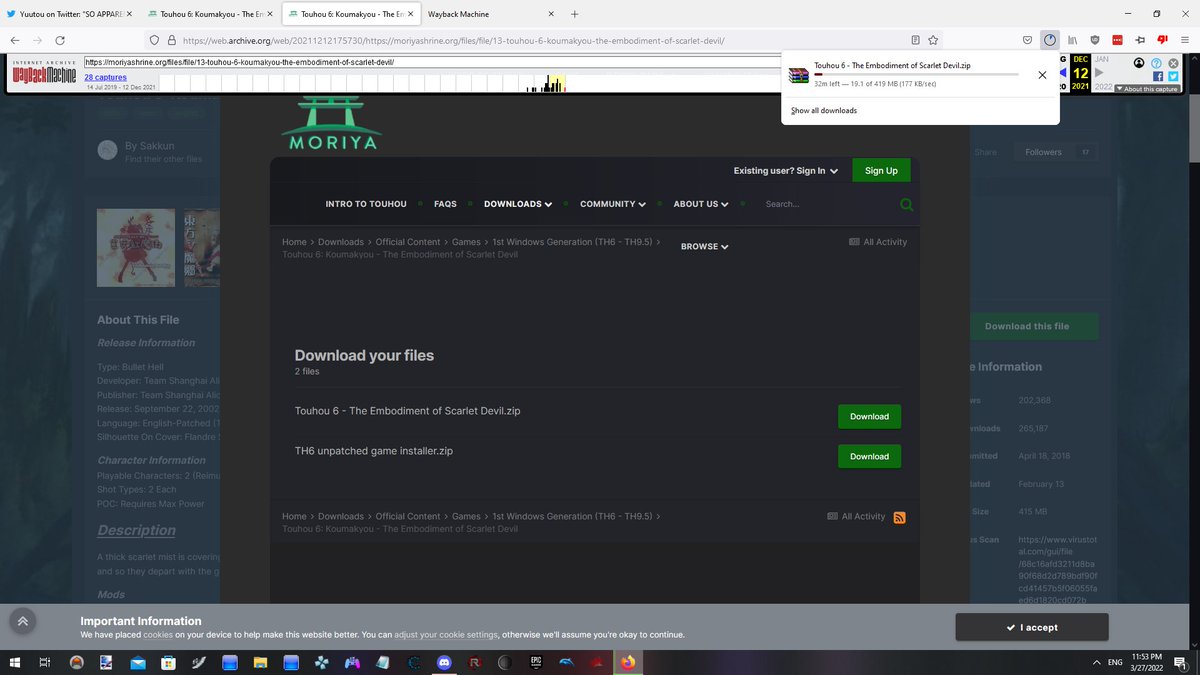Expand About this capture
The height and width of the screenshot is (675, 1200).
click(x=1147, y=89)
